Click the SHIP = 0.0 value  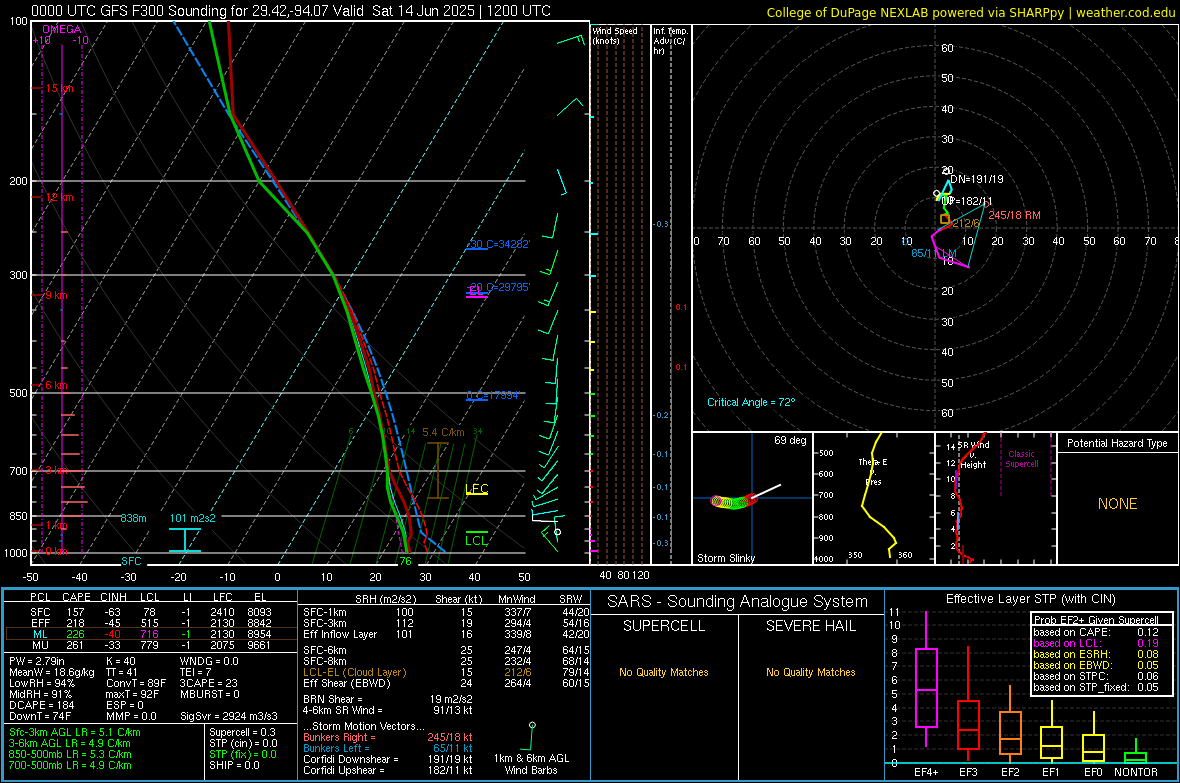[234, 765]
